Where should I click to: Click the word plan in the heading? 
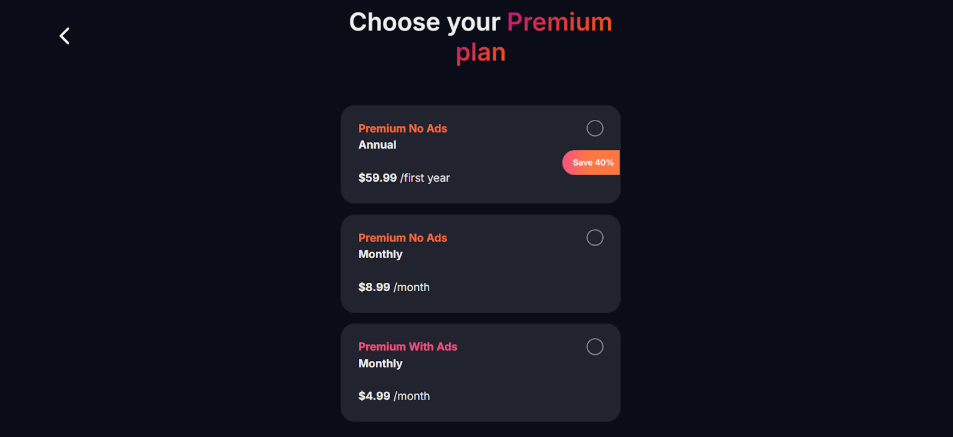[481, 53]
